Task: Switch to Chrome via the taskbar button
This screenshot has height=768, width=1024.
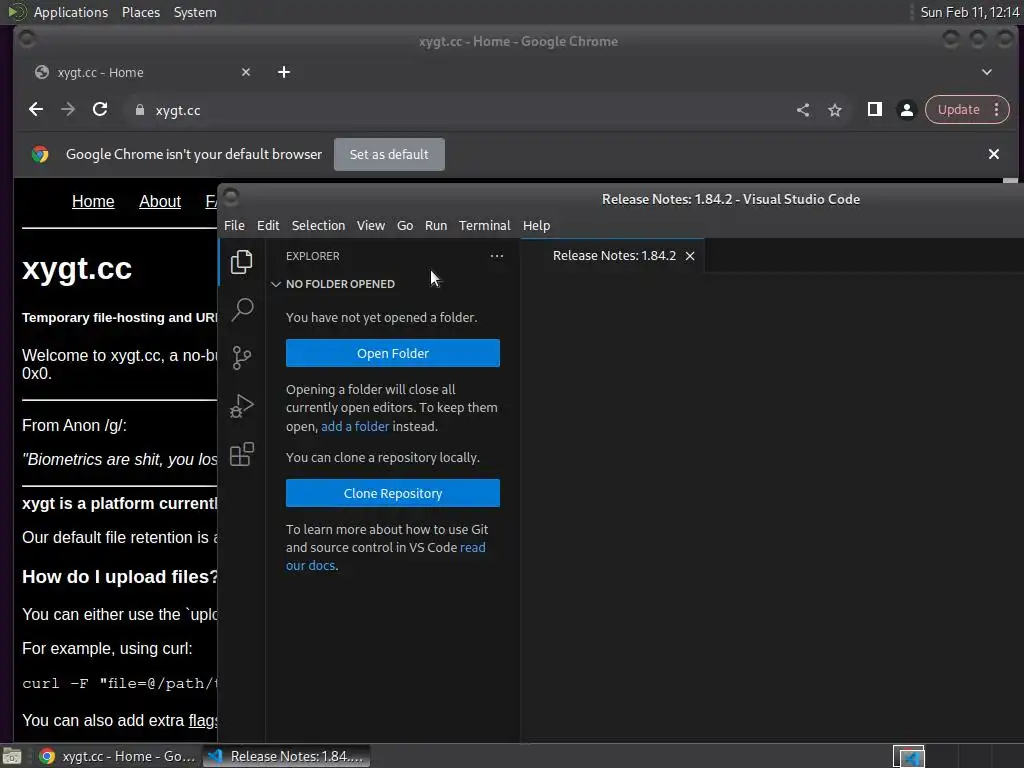Action: point(118,756)
